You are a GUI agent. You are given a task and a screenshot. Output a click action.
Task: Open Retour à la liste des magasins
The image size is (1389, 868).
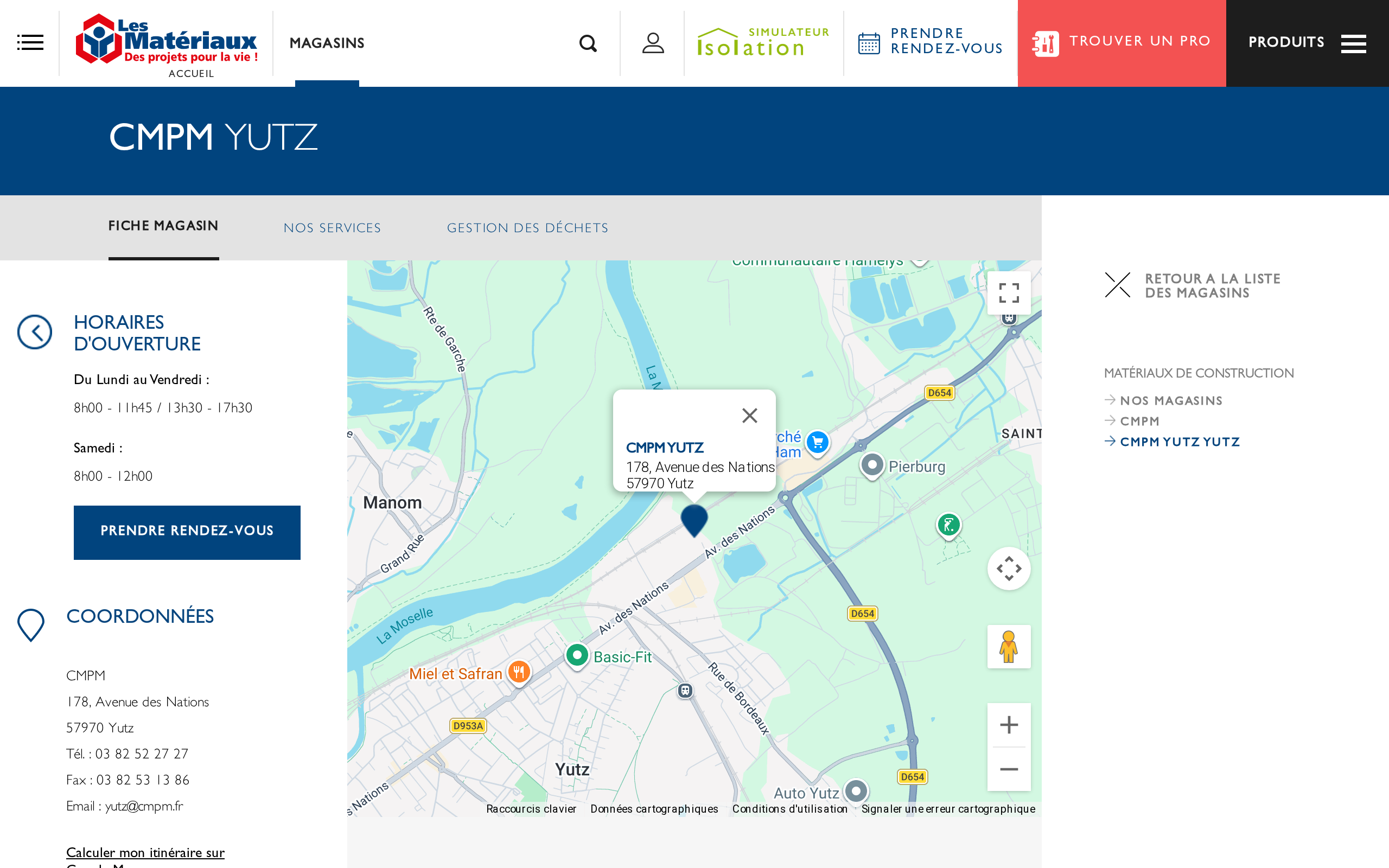(x=1212, y=285)
